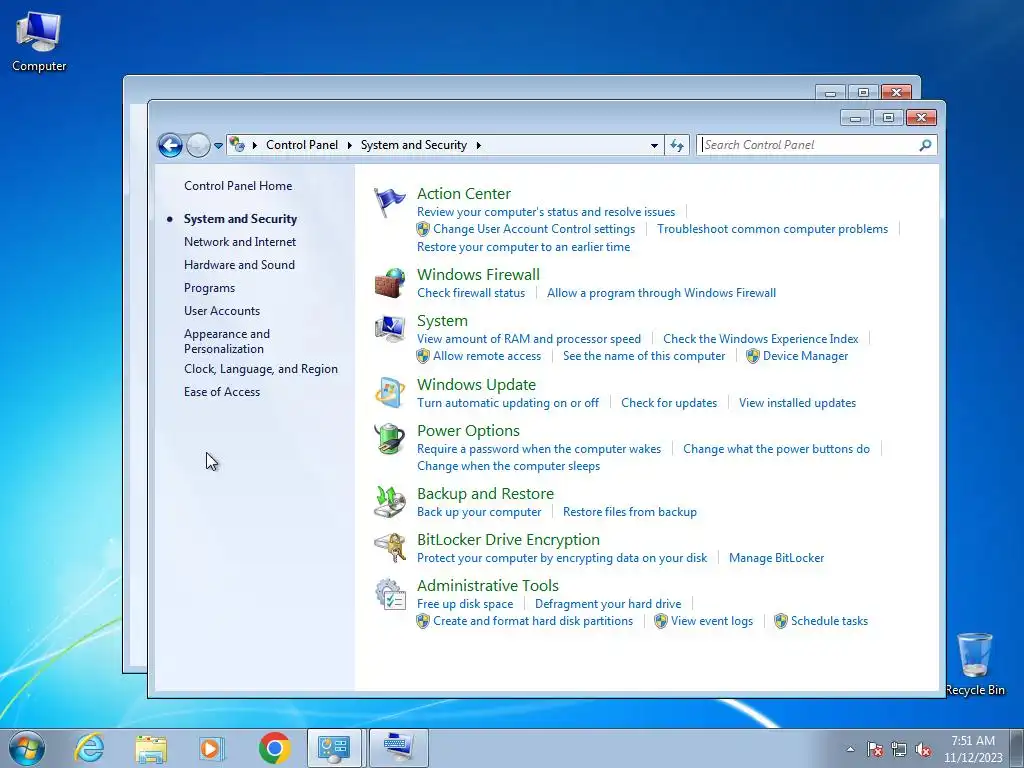The image size is (1024, 768).
Task: Click View event logs link
Action: 711,621
